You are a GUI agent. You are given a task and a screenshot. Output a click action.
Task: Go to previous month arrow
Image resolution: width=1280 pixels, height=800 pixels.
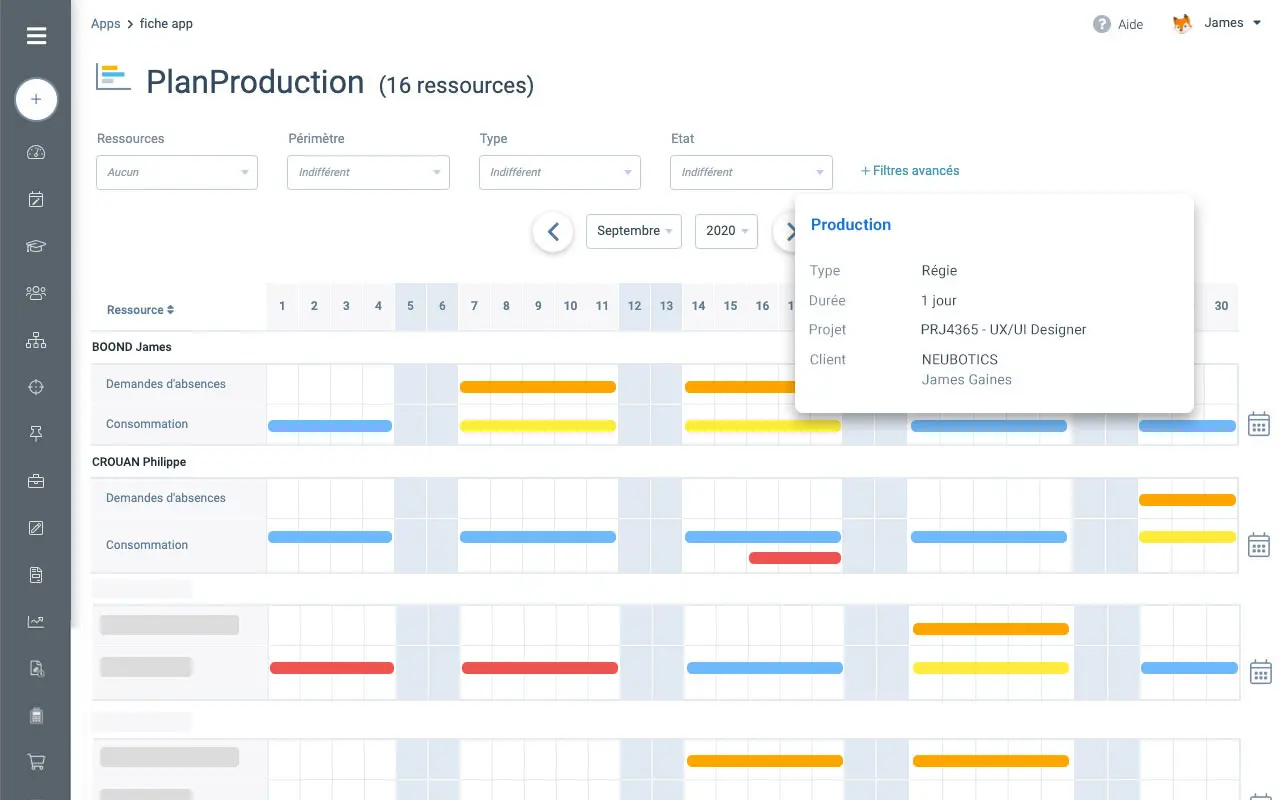tap(553, 232)
